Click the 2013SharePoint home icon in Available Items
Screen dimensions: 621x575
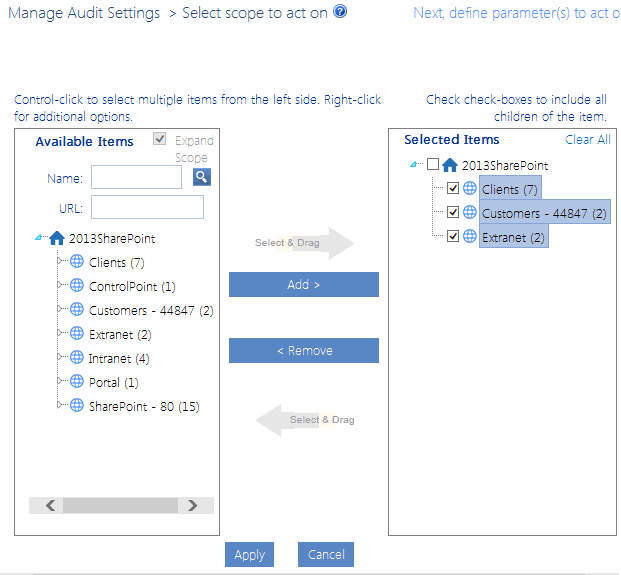coord(57,239)
